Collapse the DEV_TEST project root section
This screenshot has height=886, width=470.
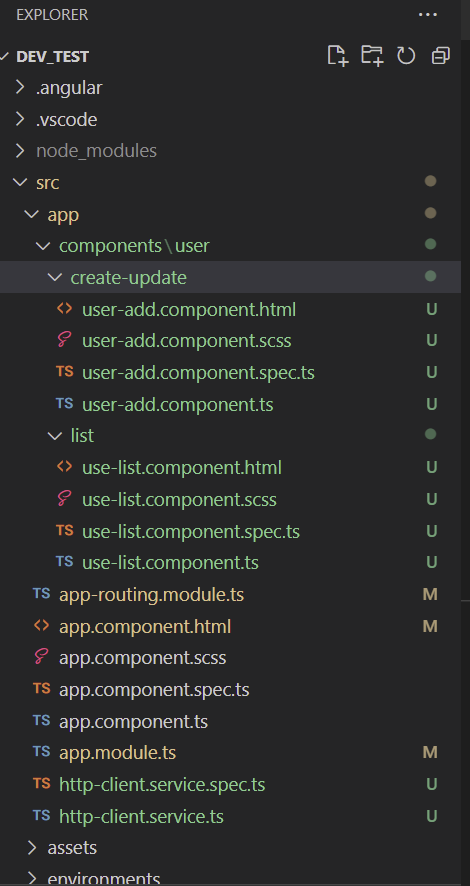[230, 56]
